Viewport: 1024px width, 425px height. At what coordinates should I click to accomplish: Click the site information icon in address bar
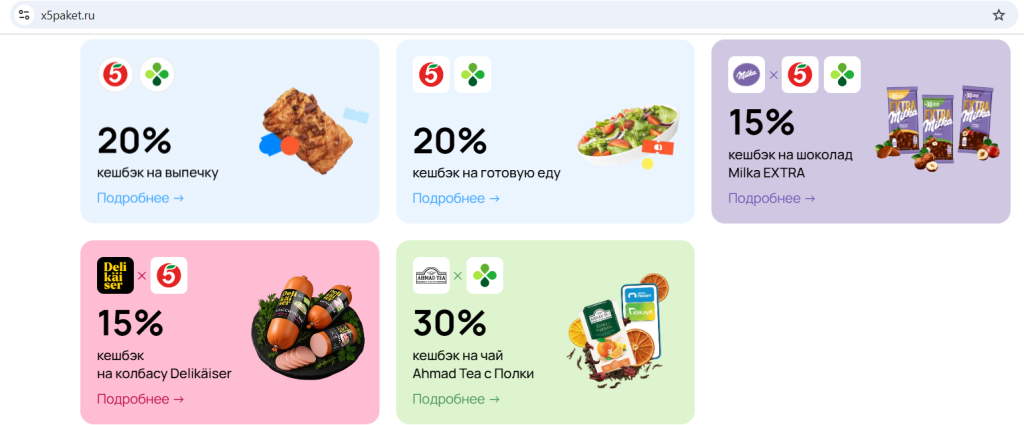point(24,15)
